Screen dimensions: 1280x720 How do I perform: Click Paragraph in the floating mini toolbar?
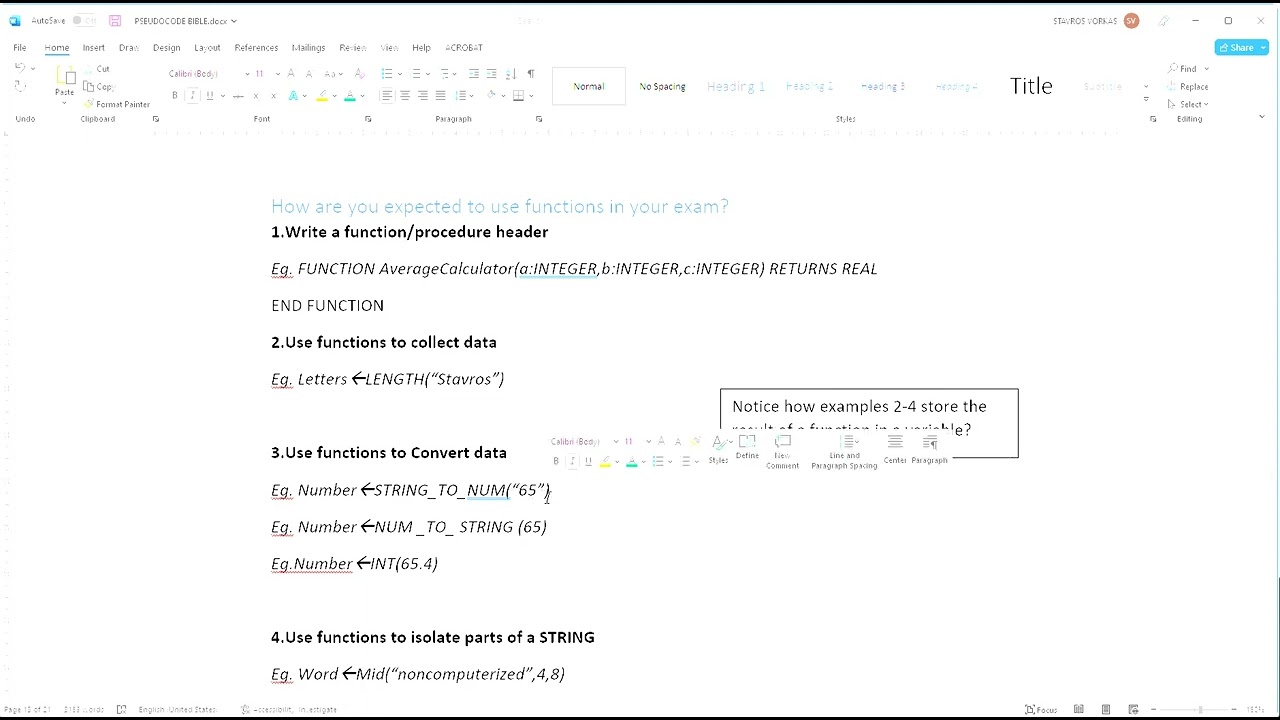point(929,449)
